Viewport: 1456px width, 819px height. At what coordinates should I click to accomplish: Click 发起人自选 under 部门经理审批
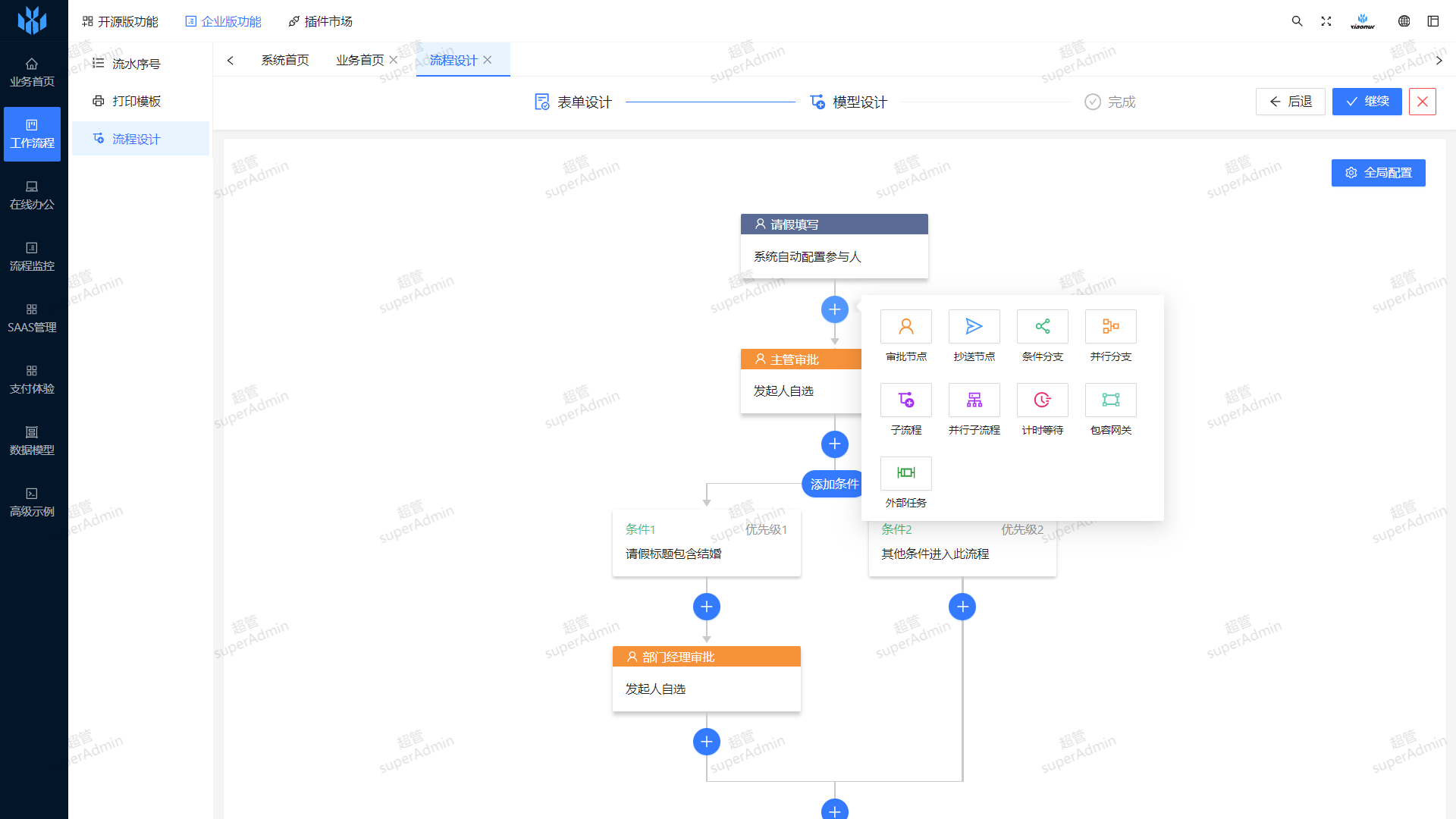pyautogui.click(x=655, y=689)
